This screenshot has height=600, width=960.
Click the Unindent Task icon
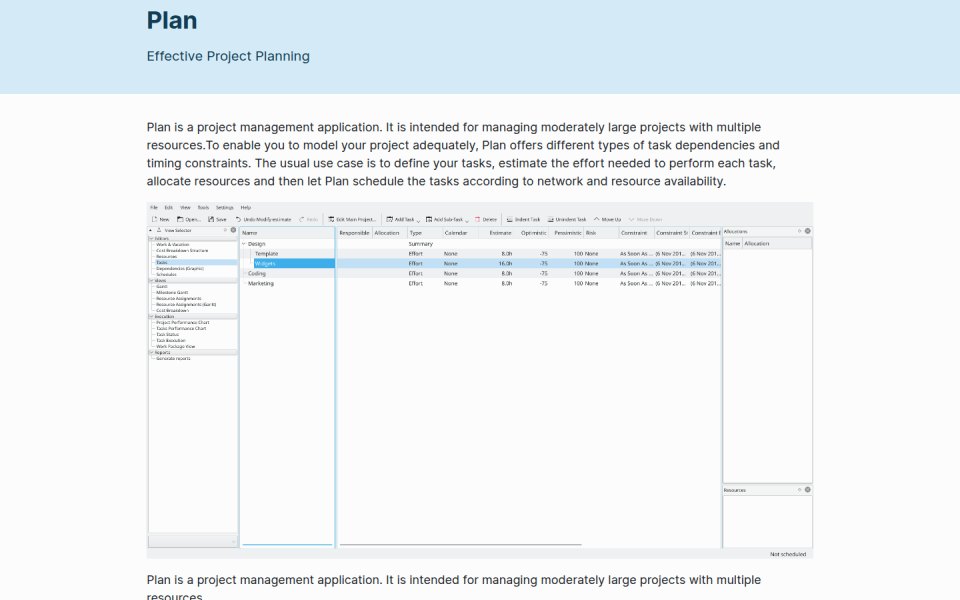coord(550,219)
